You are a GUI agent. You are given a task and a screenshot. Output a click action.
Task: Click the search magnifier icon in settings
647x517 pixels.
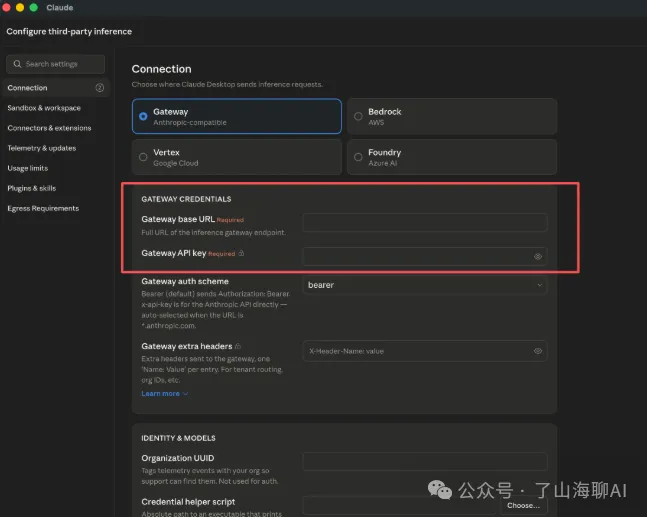coord(17,64)
